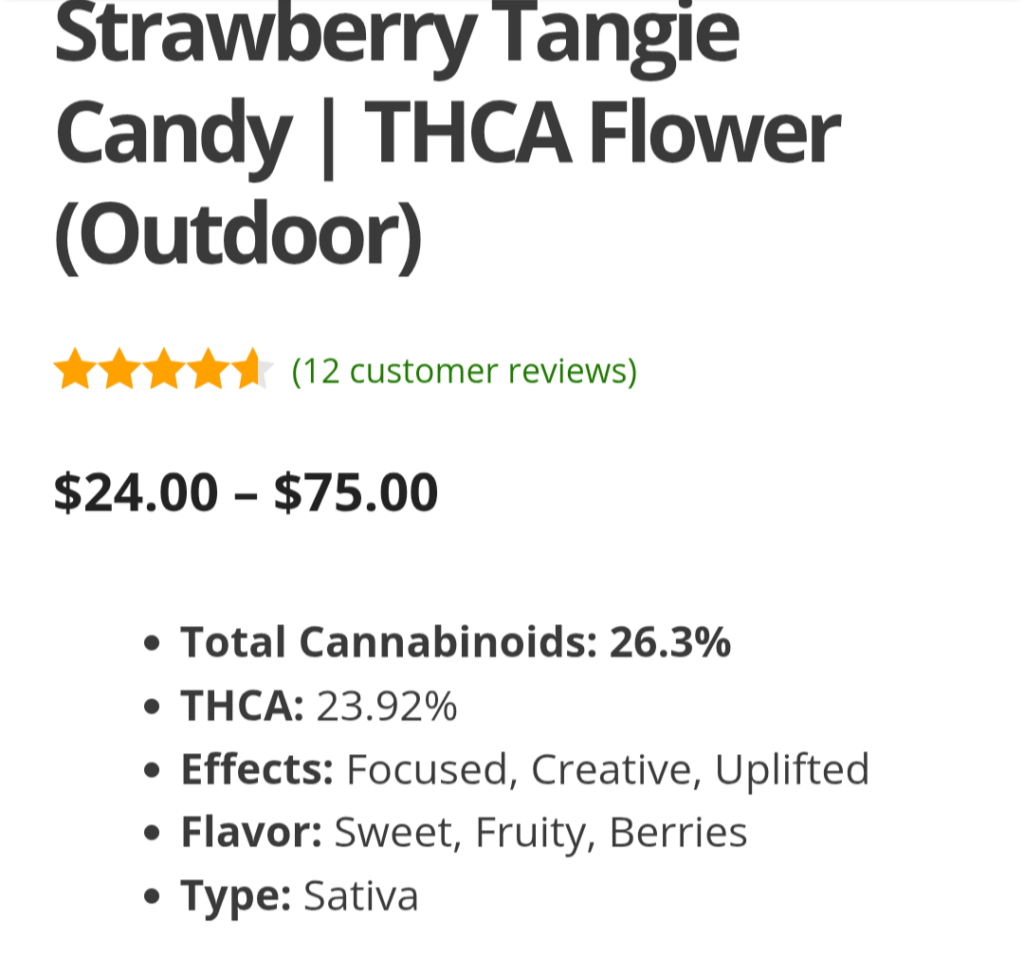Click the word "Creative" in Effects
Image resolution: width=1024 pixels, height=976 pixels.
click(614, 770)
